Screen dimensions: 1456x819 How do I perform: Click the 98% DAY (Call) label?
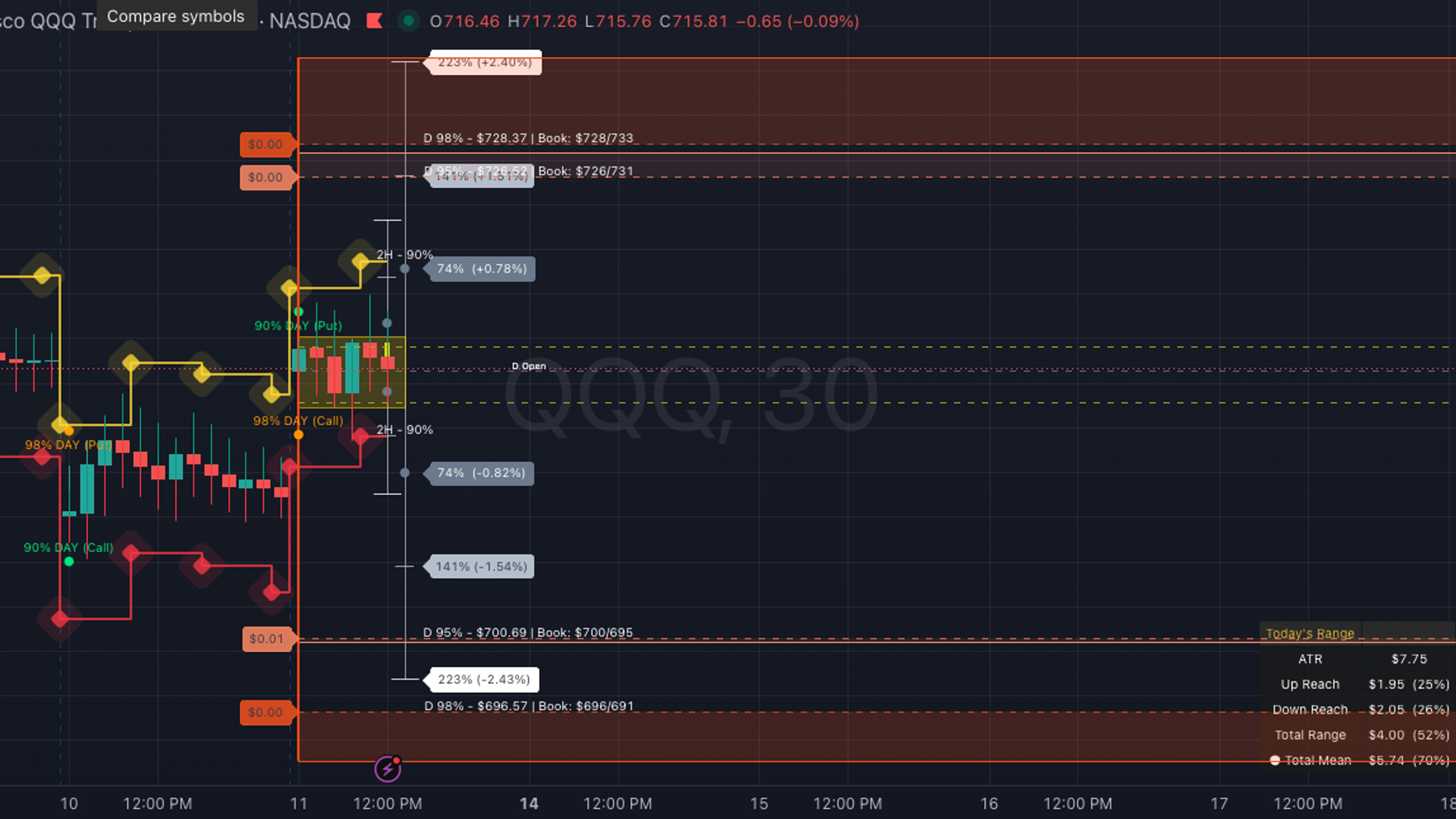(298, 421)
